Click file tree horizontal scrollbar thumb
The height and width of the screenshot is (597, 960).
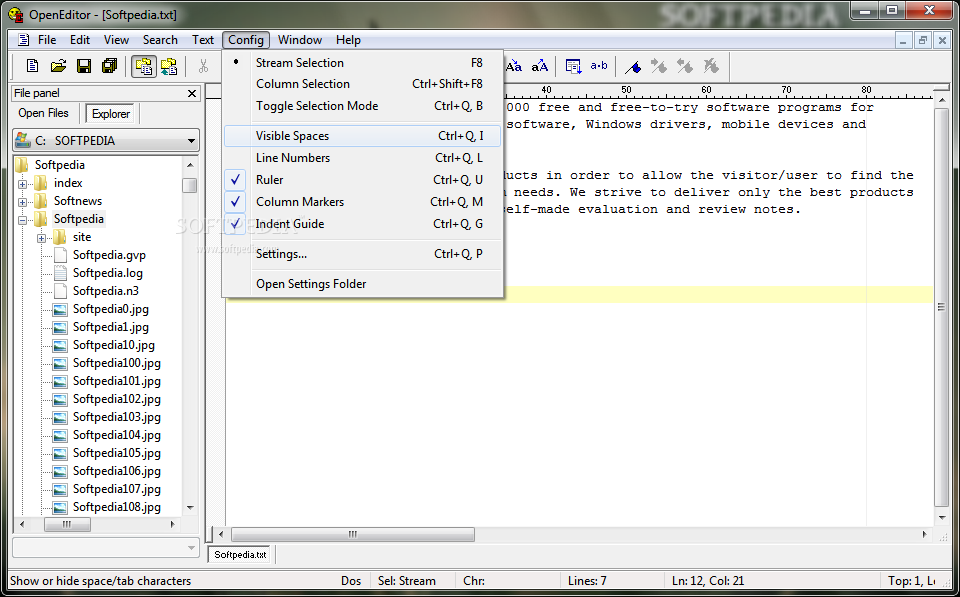(67, 524)
